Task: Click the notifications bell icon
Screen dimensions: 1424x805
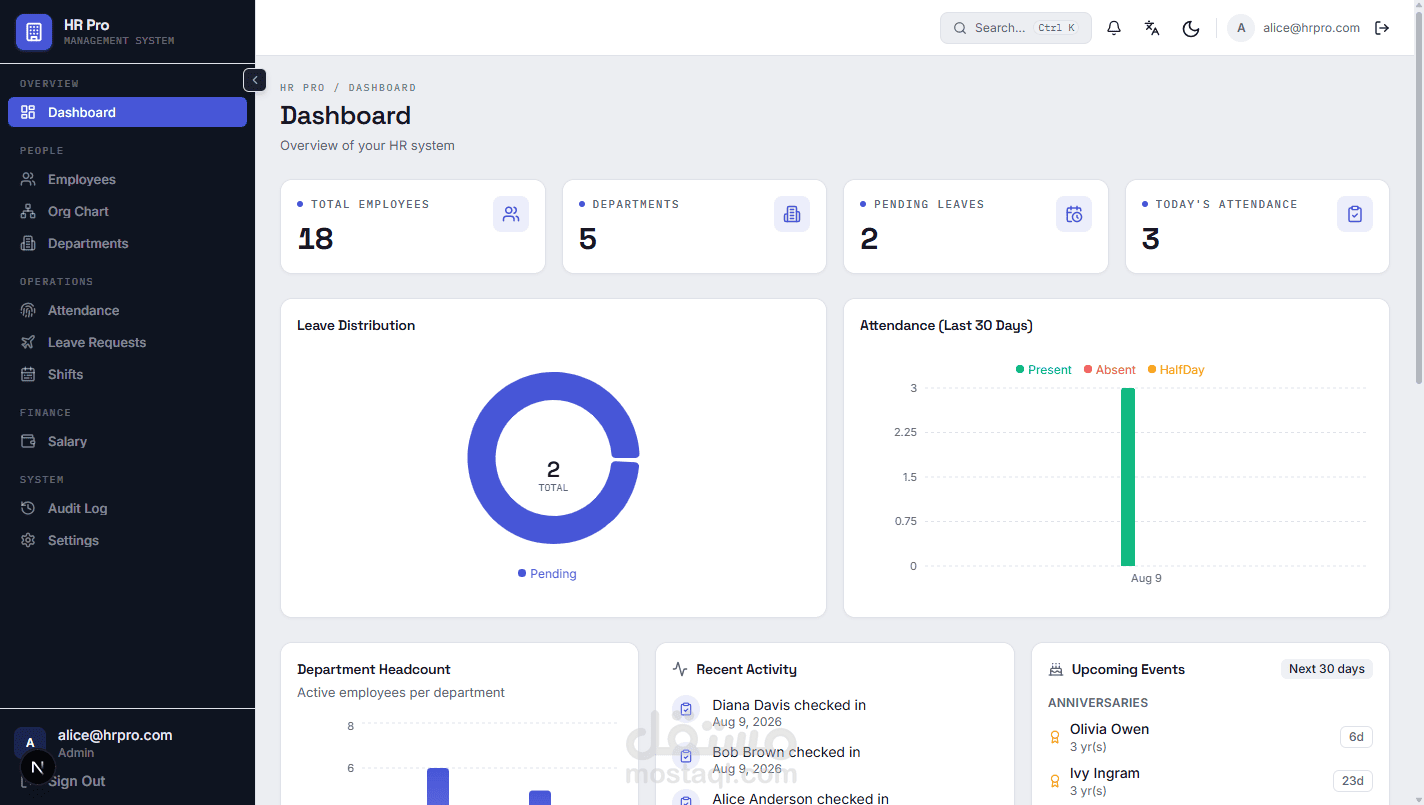Action: tap(1114, 28)
